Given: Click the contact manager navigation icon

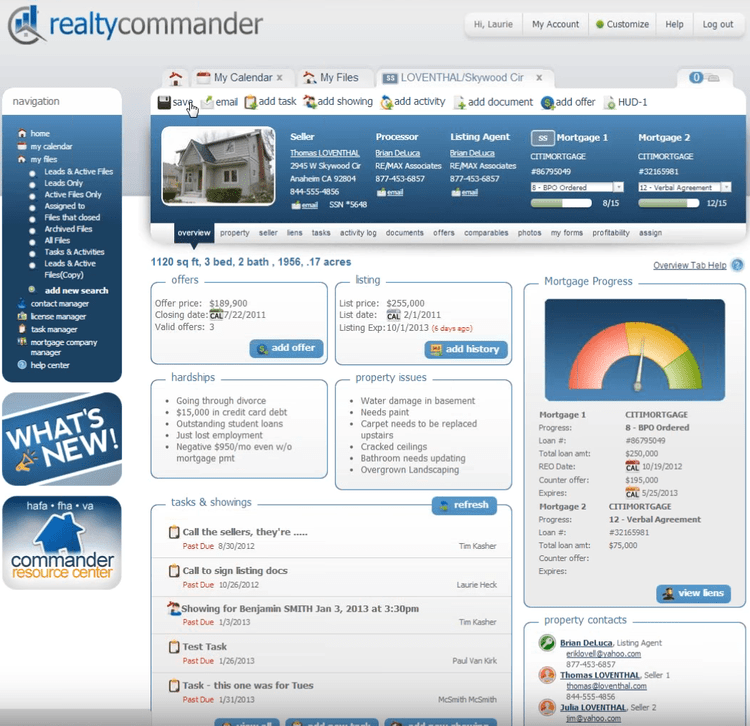Looking at the screenshot, I should (x=22, y=303).
